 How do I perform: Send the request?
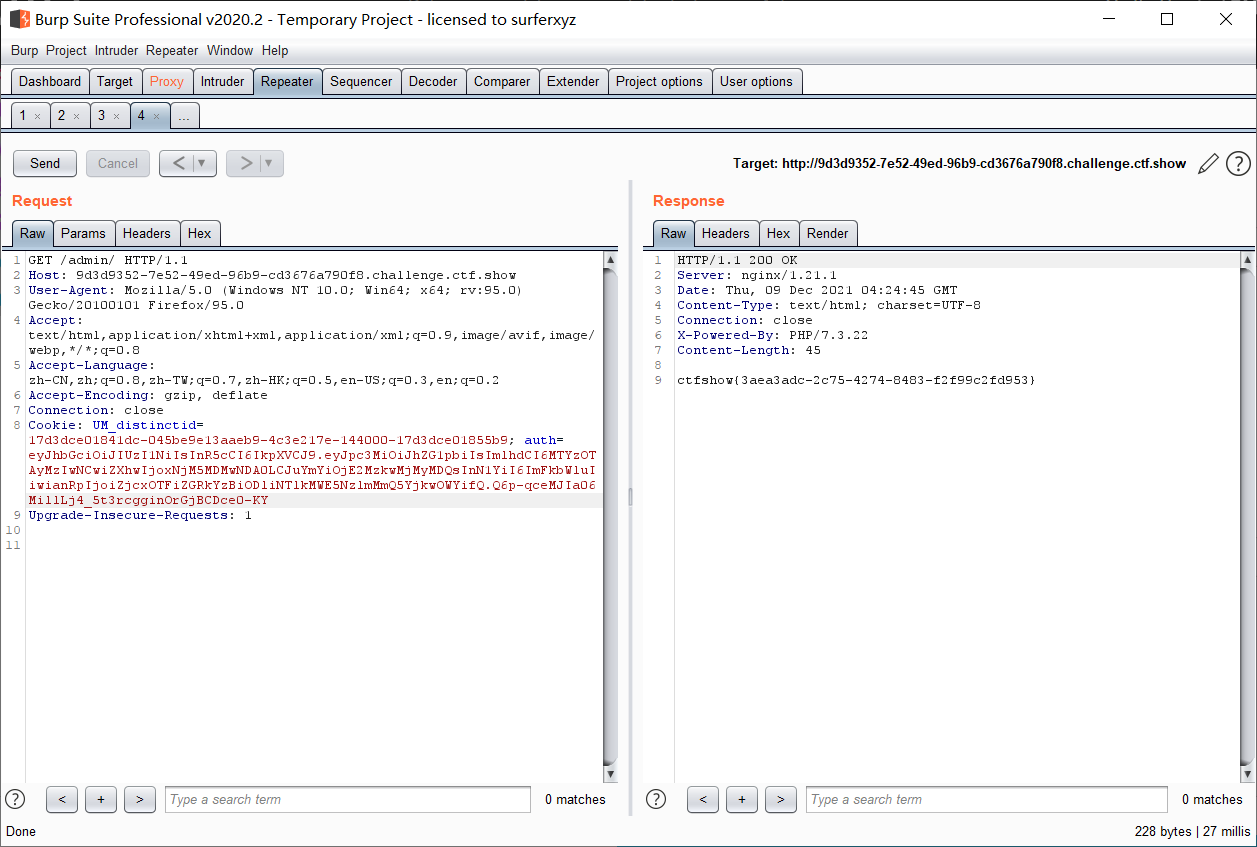coord(45,163)
